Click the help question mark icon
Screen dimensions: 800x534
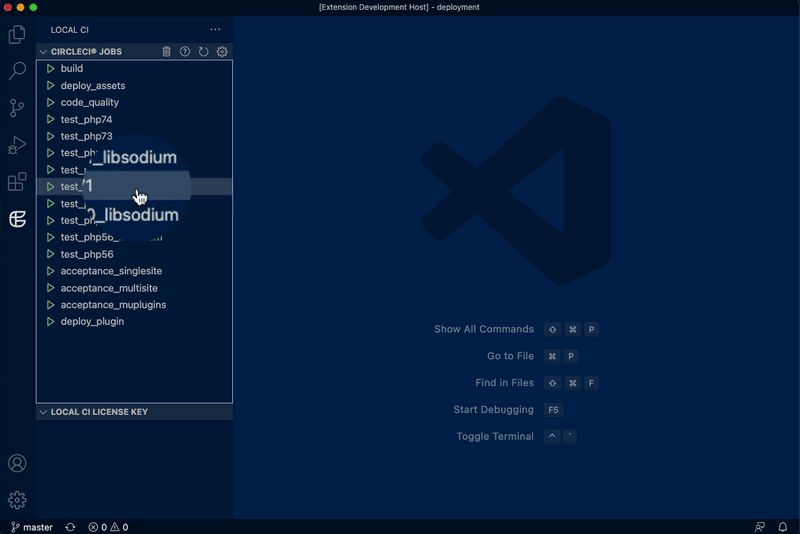click(185, 52)
